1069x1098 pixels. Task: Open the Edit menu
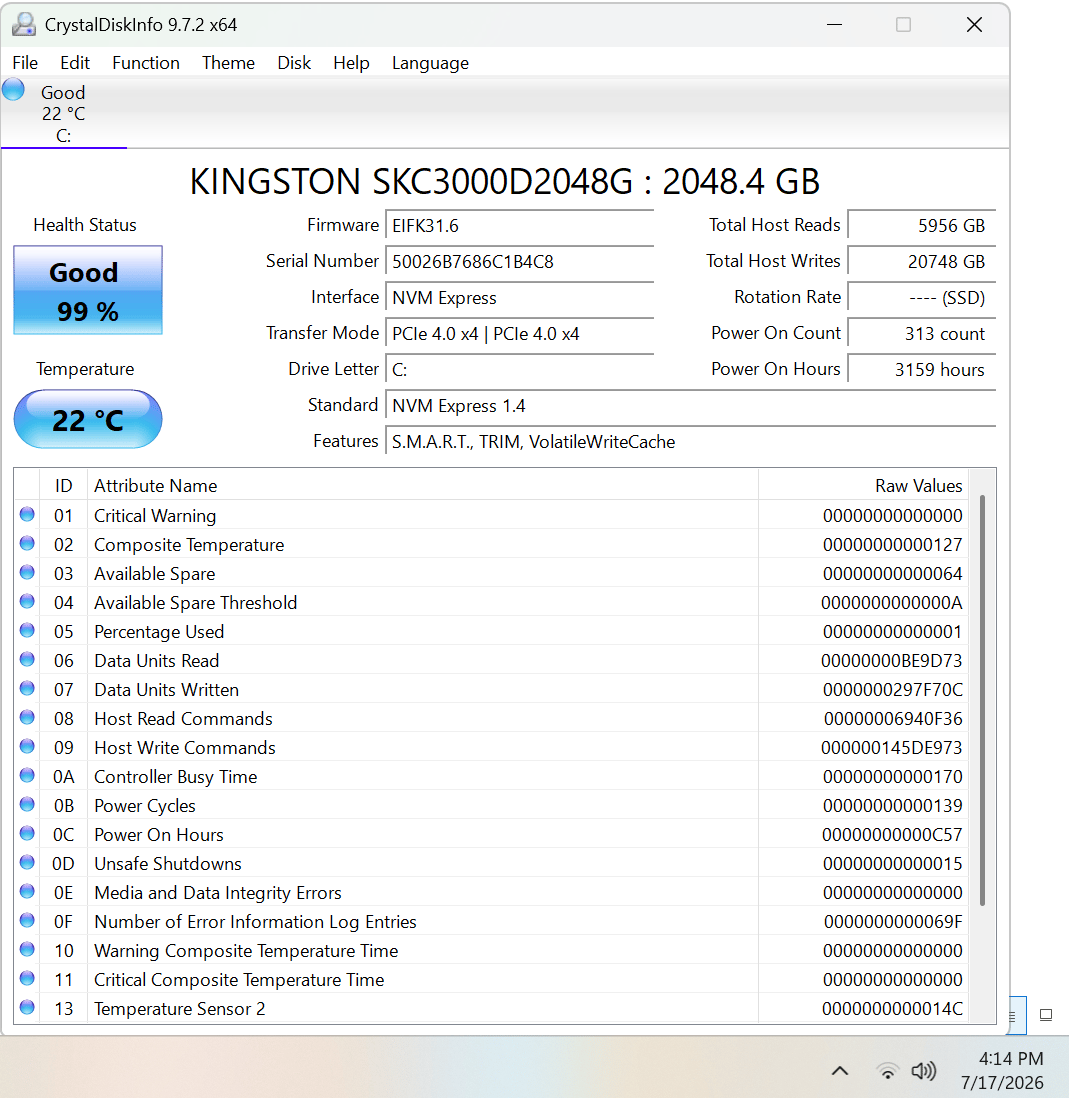pos(75,63)
